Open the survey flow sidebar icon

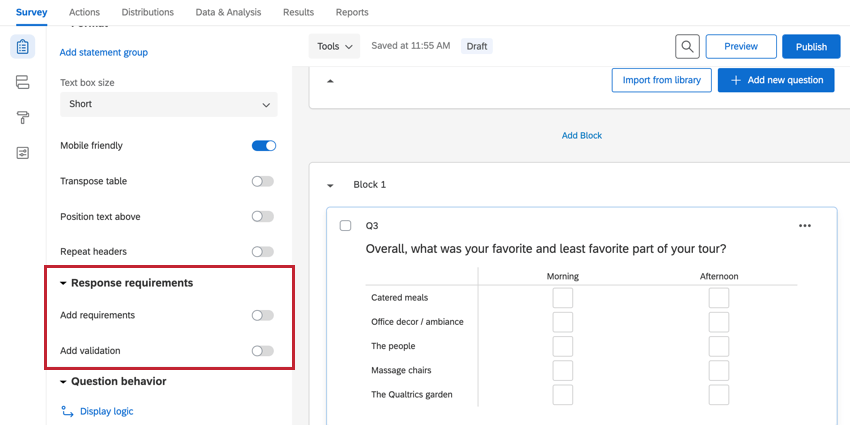[23, 82]
